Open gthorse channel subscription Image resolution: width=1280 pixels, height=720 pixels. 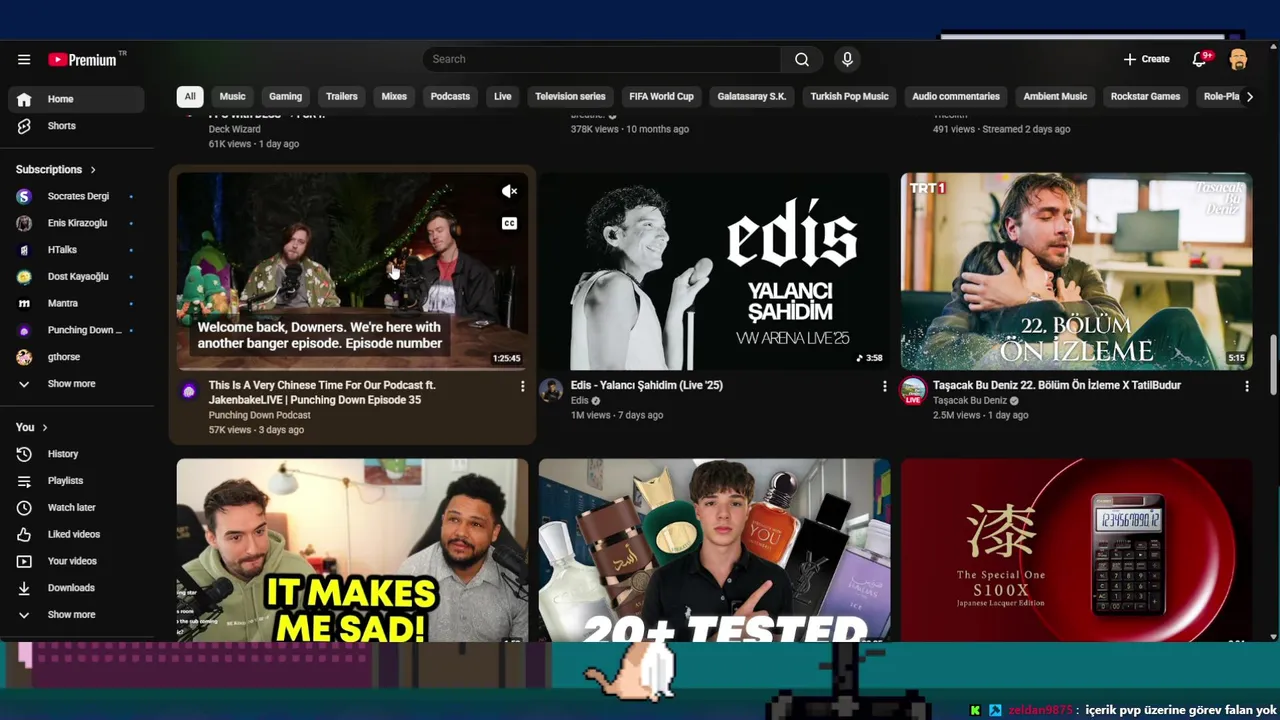(76, 357)
